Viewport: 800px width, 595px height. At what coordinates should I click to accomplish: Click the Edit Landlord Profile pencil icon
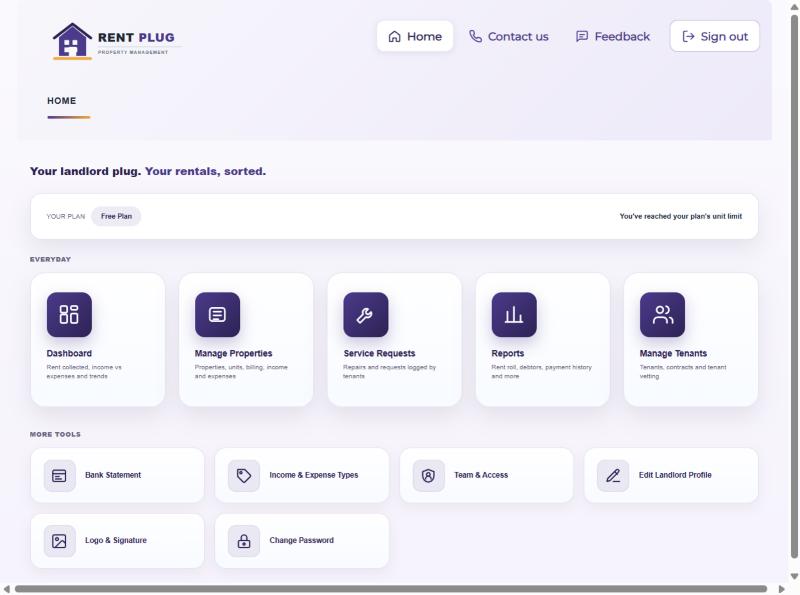[613, 476]
